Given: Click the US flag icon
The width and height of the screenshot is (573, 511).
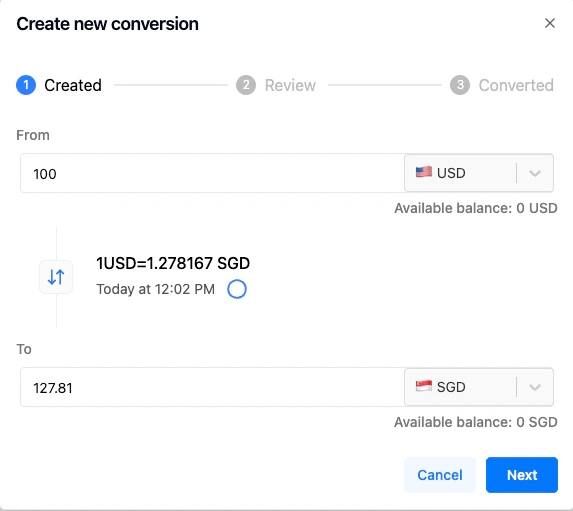Looking at the screenshot, I should [424, 172].
